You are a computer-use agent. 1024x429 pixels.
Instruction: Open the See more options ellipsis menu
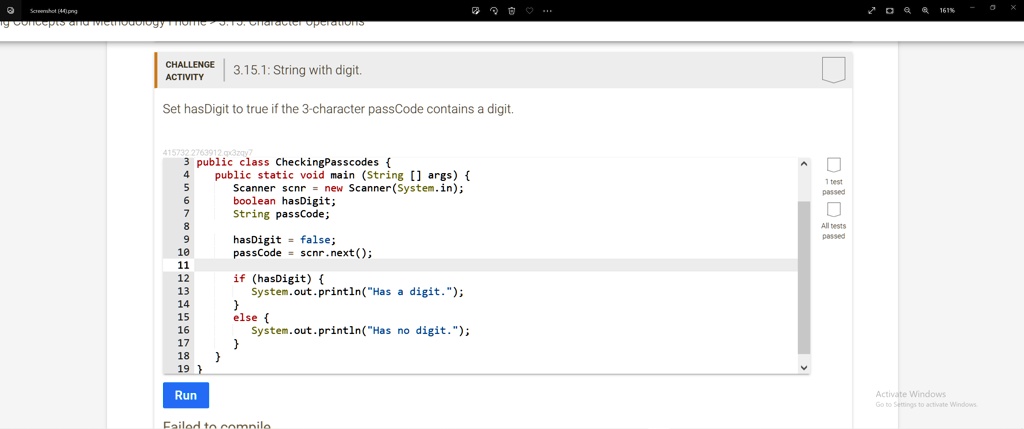point(547,10)
